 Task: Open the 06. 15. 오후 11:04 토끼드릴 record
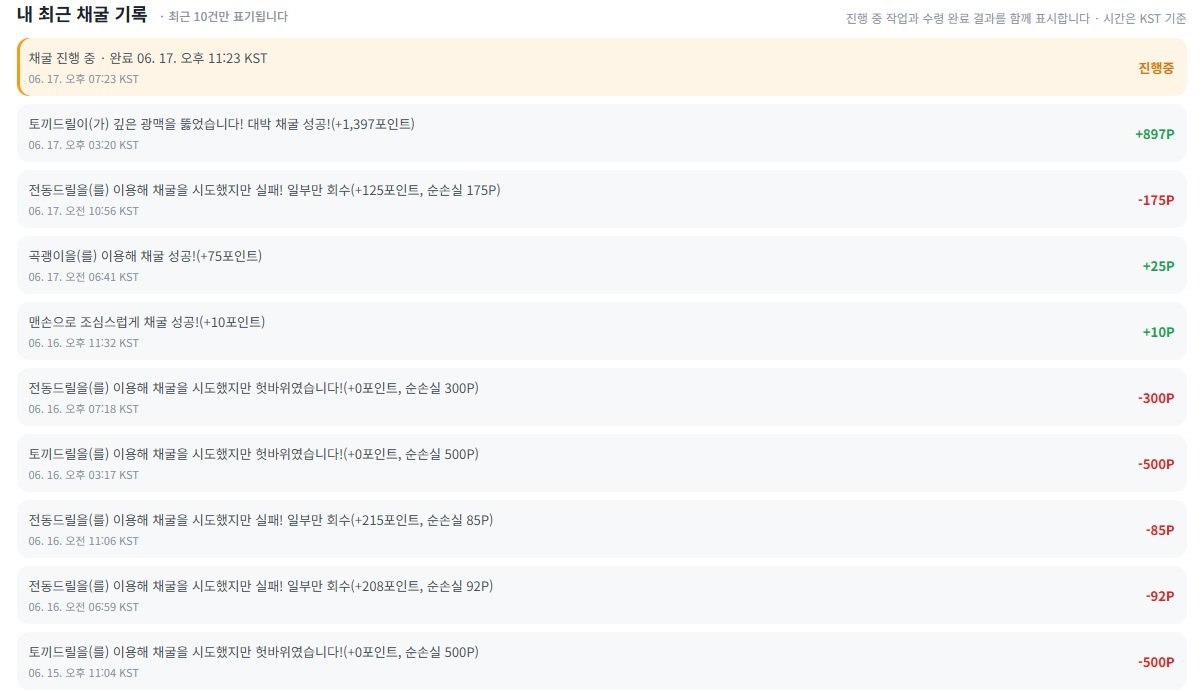(601, 661)
